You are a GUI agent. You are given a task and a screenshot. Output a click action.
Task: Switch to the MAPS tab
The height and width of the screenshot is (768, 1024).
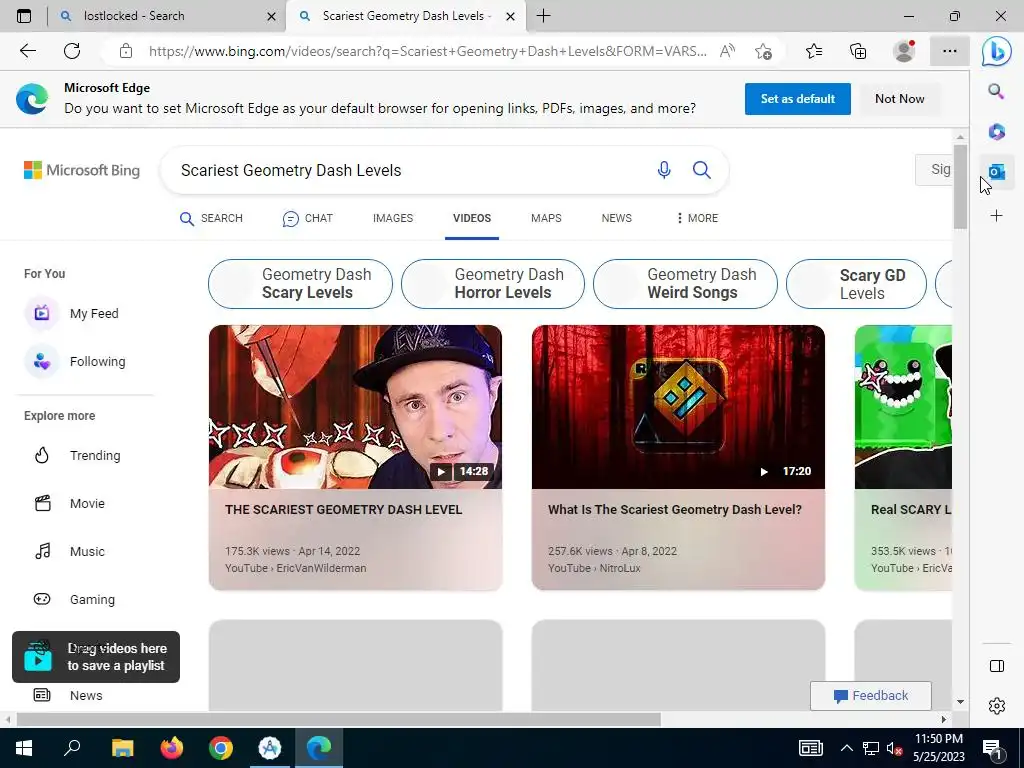click(x=546, y=218)
